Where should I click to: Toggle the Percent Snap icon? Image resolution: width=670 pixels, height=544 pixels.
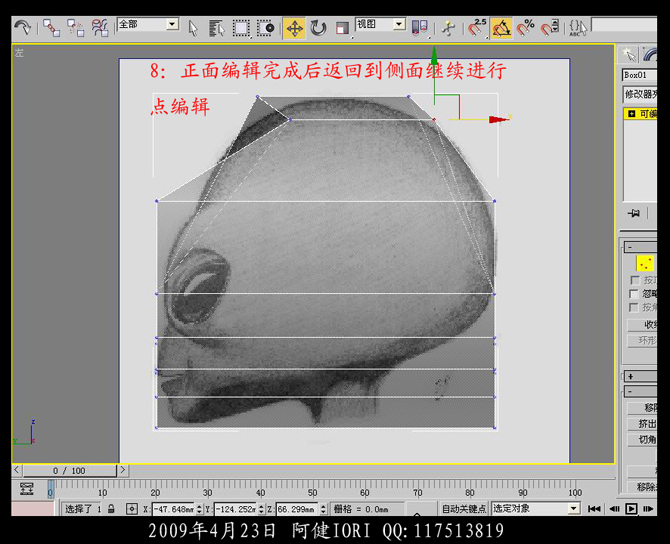pyautogui.click(x=526, y=28)
